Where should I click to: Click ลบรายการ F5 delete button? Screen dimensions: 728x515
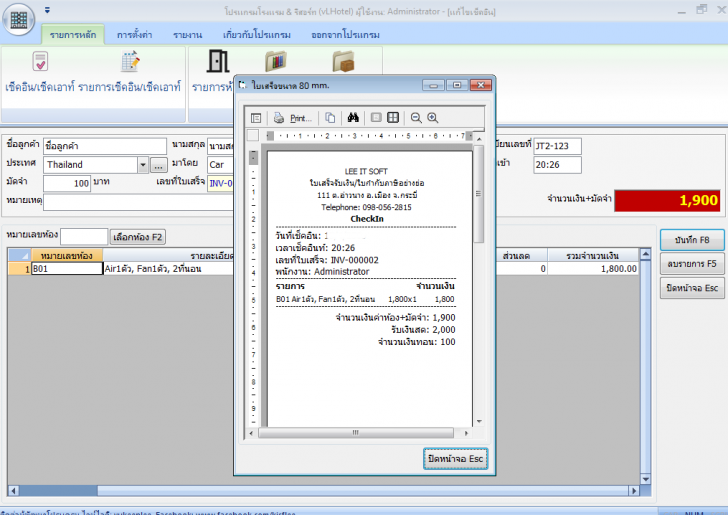tap(692, 264)
